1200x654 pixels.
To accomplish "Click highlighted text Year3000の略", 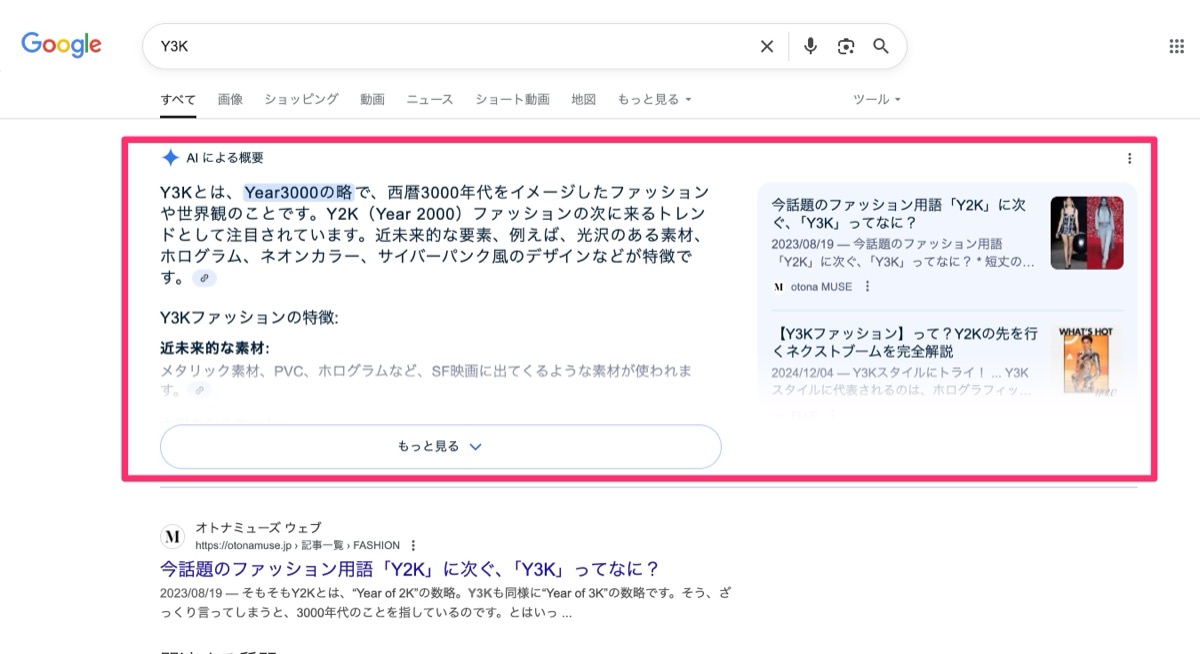I will point(298,192).
